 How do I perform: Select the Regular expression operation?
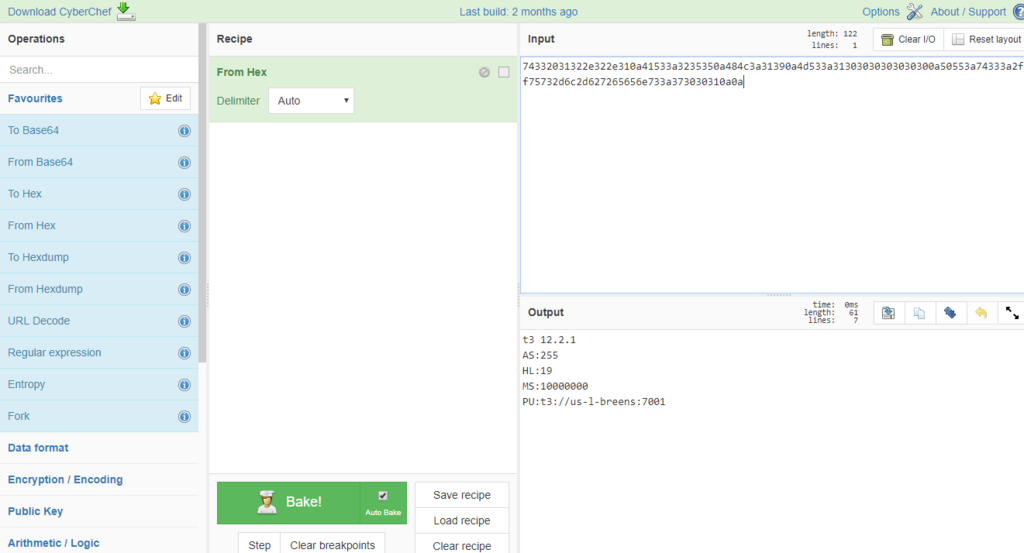tap(99, 353)
